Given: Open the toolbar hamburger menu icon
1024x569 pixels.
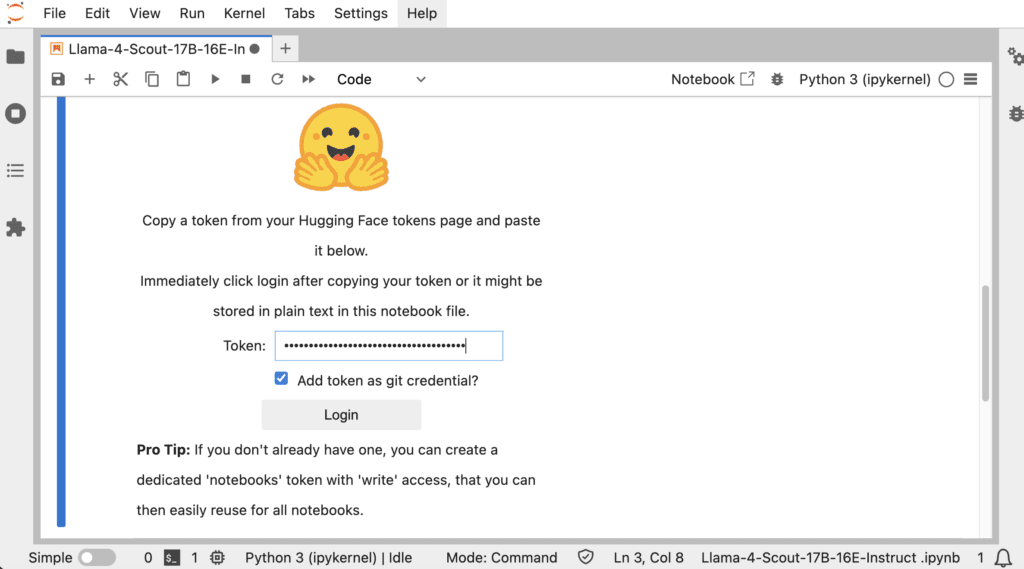Looking at the screenshot, I should tap(970, 79).
